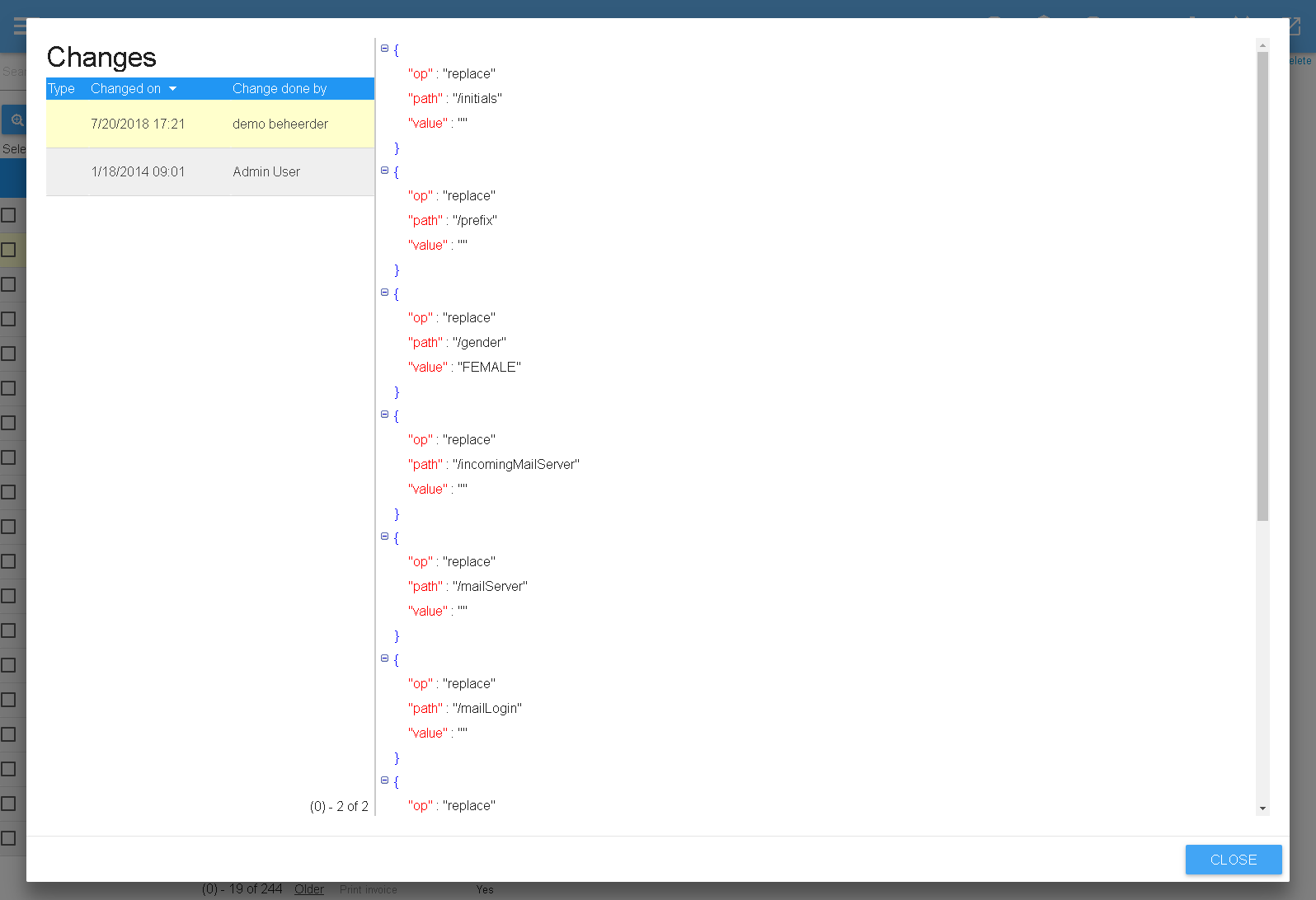Tick the first checkbox in the background list
The height and width of the screenshot is (900, 1316).
pyautogui.click(x=9, y=215)
